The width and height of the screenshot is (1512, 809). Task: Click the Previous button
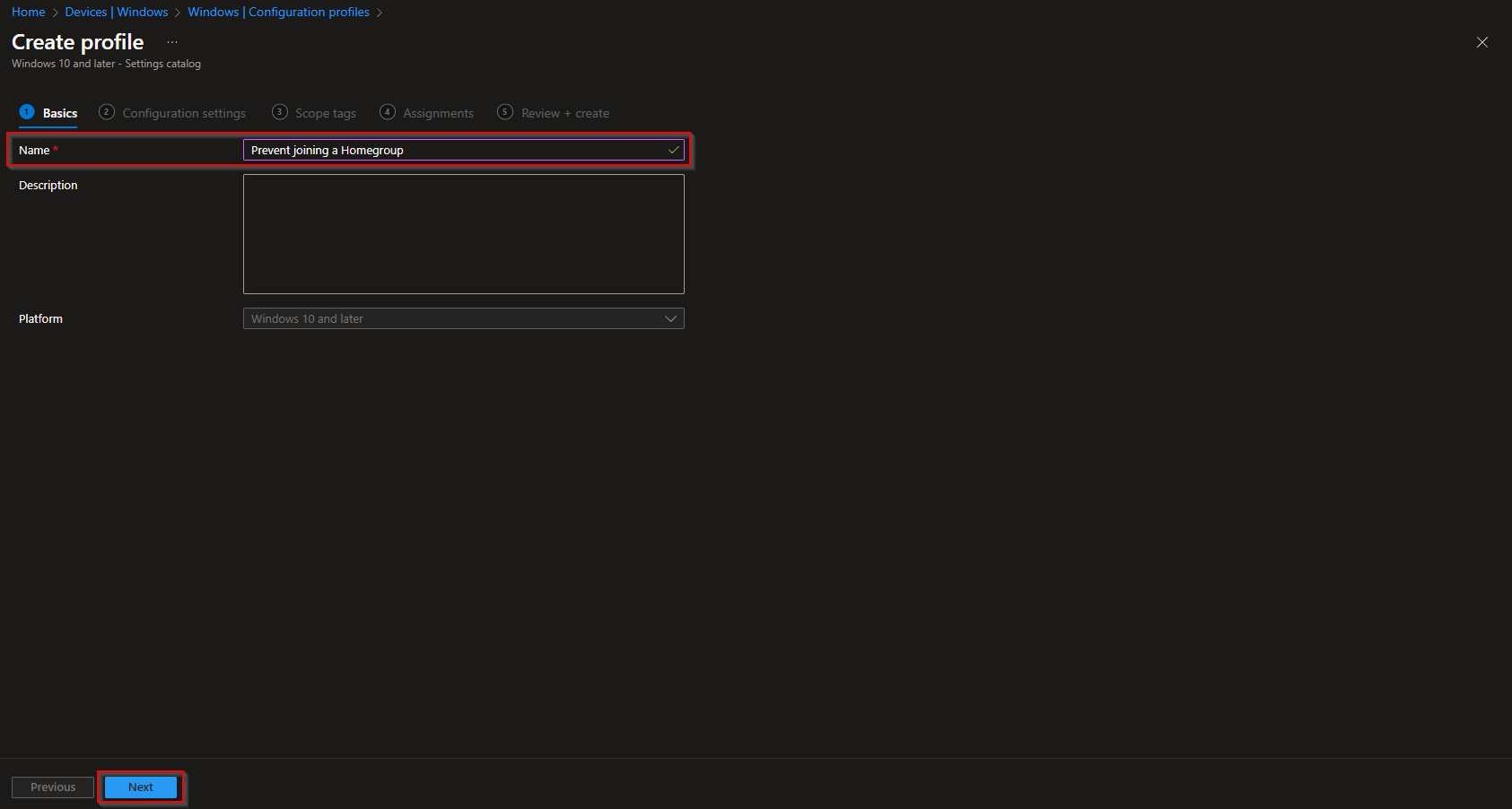pyautogui.click(x=52, y=787)
